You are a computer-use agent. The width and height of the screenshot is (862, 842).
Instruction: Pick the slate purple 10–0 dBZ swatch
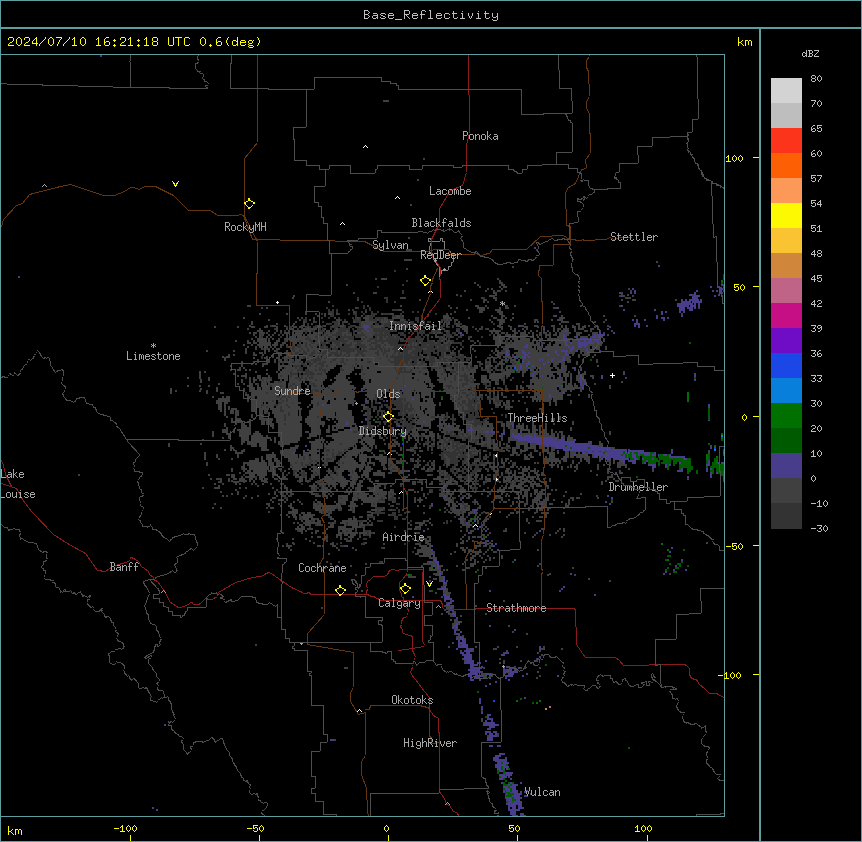tap(786, 466)
